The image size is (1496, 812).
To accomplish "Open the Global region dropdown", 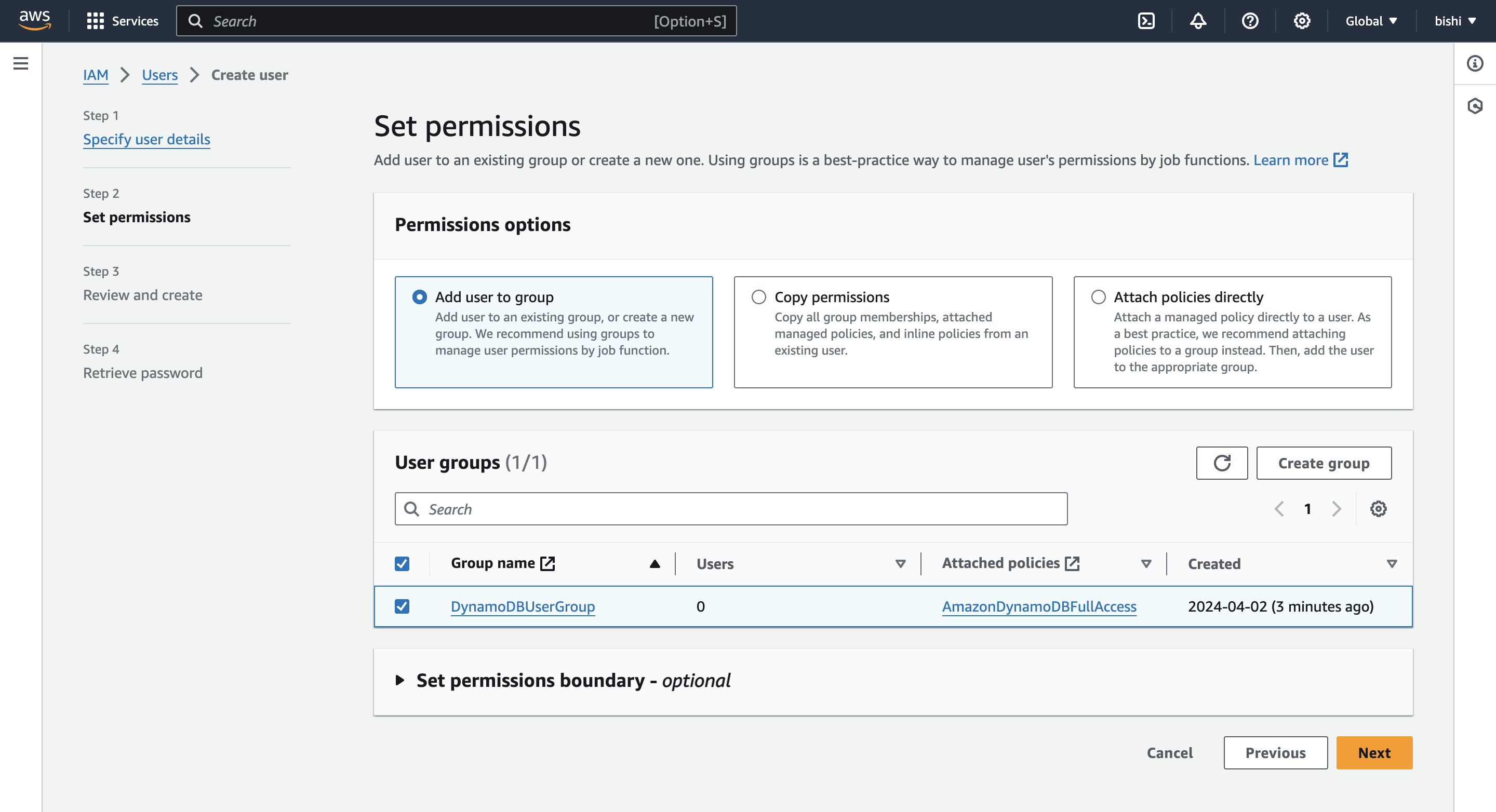I will point(1371,21).
